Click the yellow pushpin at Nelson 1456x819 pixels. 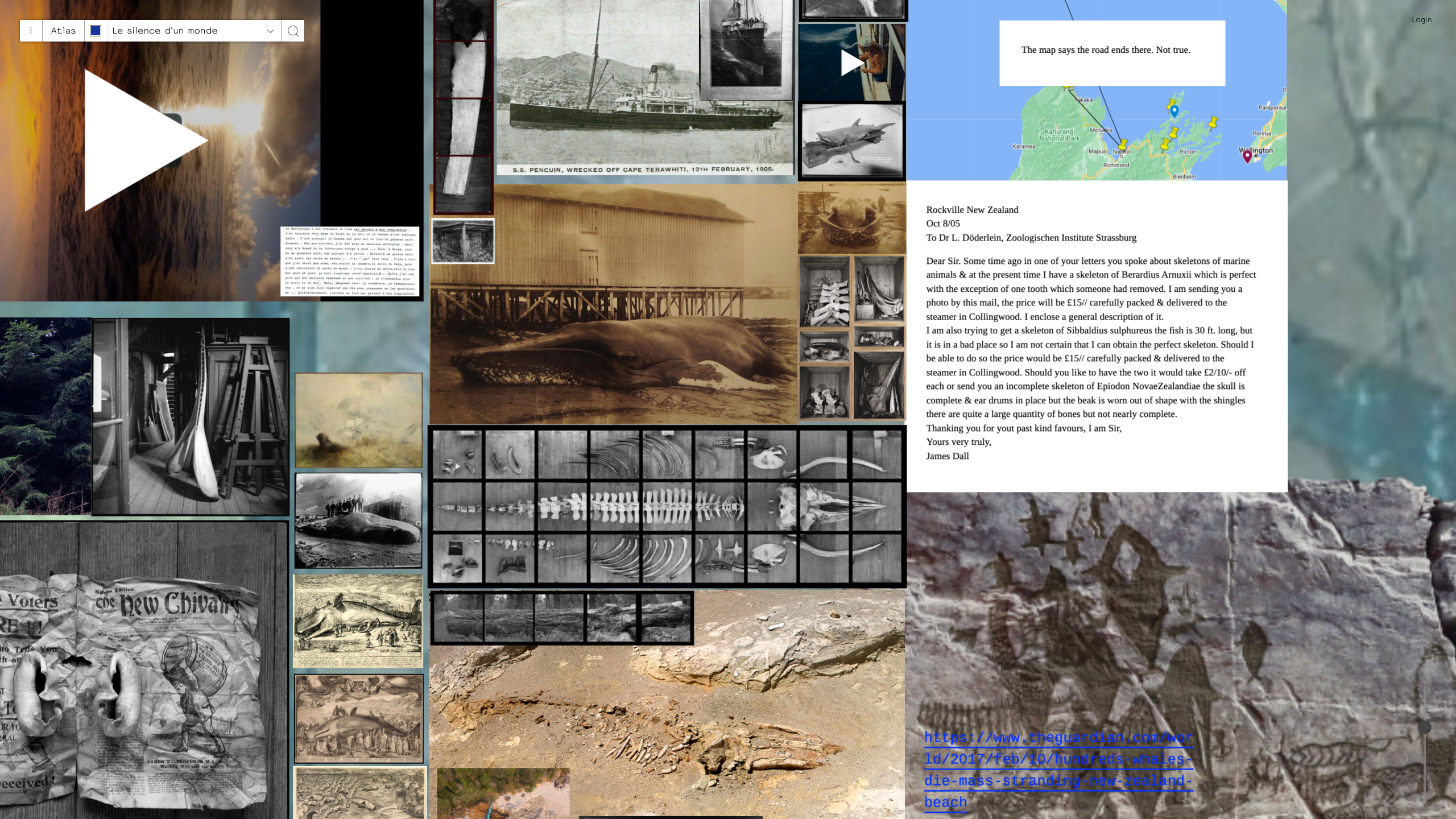pyautogui.click(x=1123, y=144)
